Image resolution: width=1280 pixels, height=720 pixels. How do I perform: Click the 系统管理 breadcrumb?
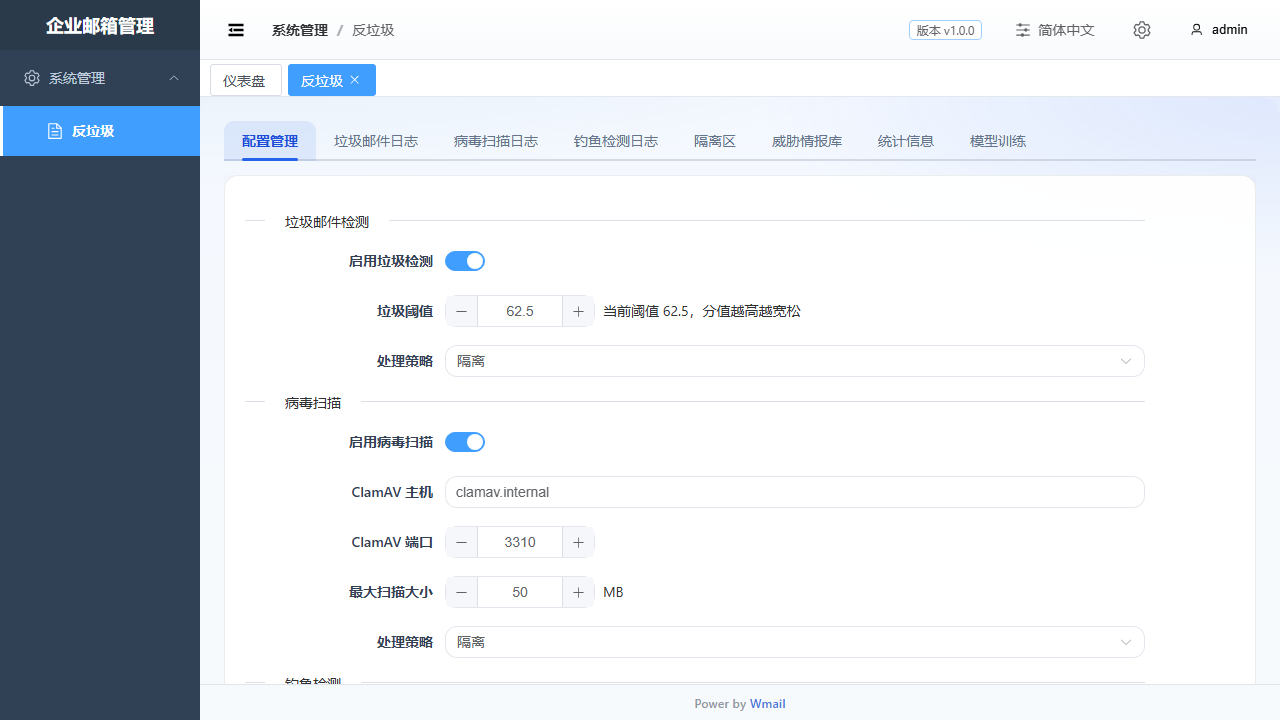[x=300, y=30]
